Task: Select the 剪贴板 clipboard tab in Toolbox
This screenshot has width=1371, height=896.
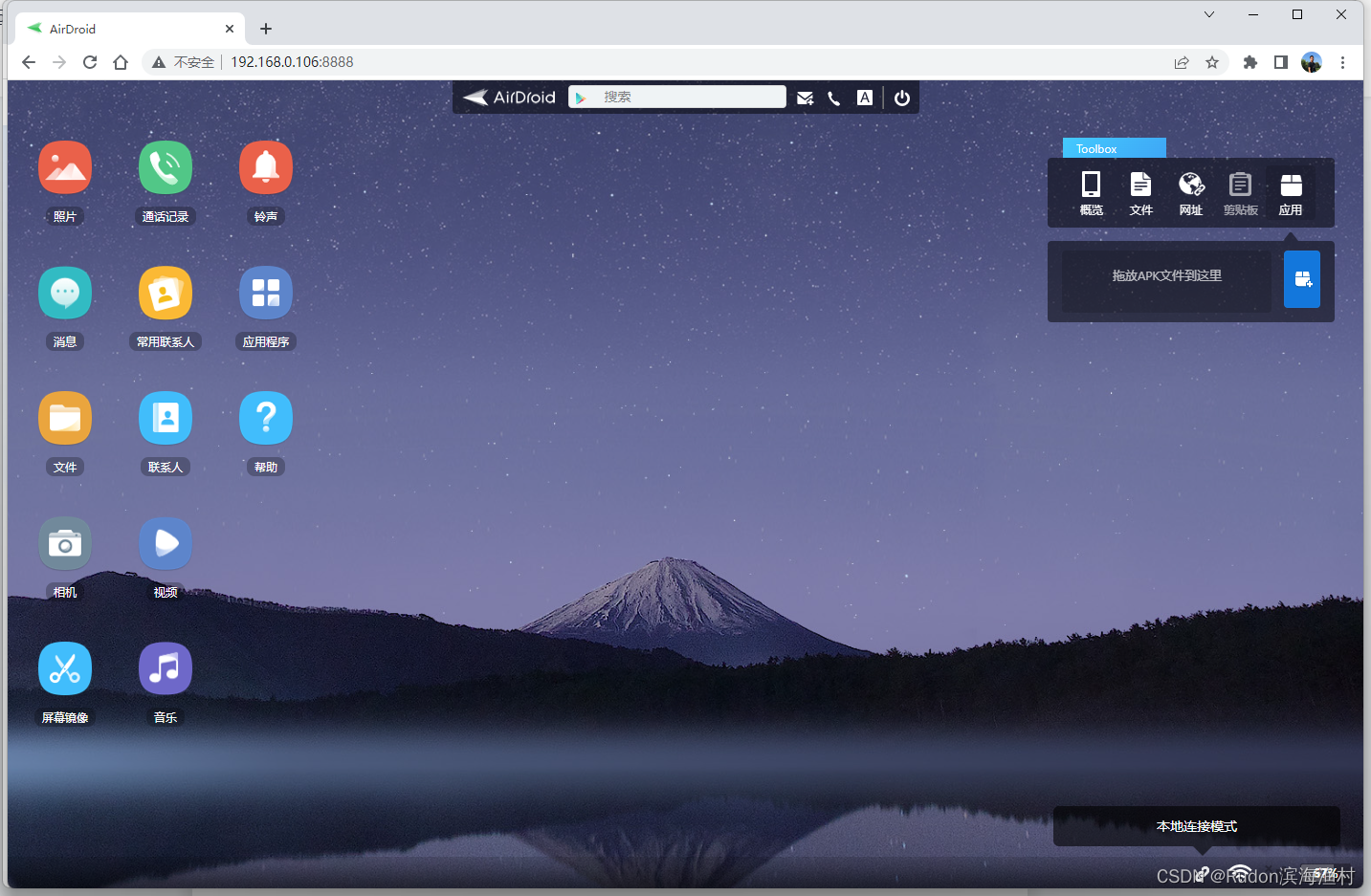Action: point(1241,193)
